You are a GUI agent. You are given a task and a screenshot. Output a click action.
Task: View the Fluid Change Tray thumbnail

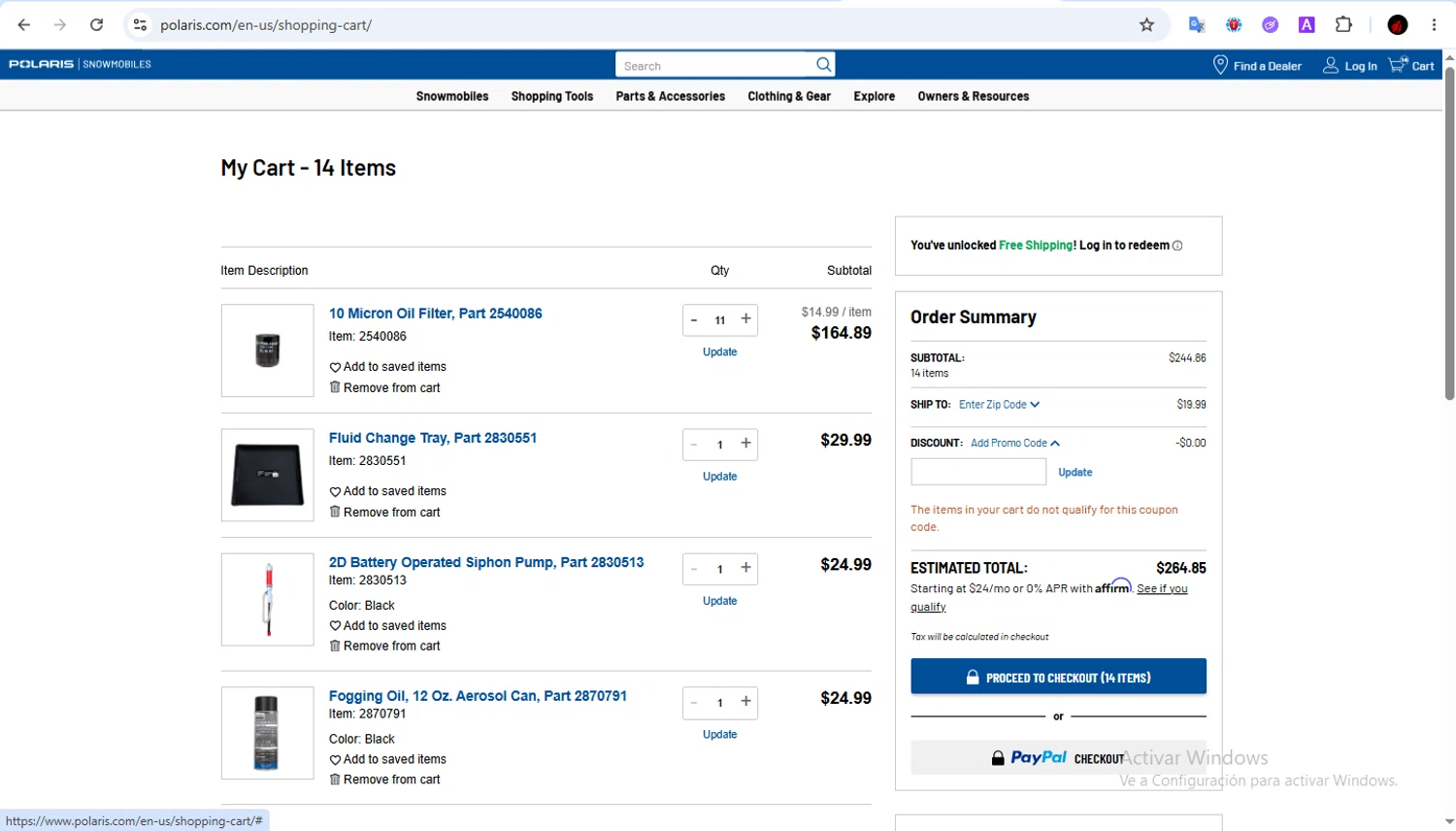268,475
